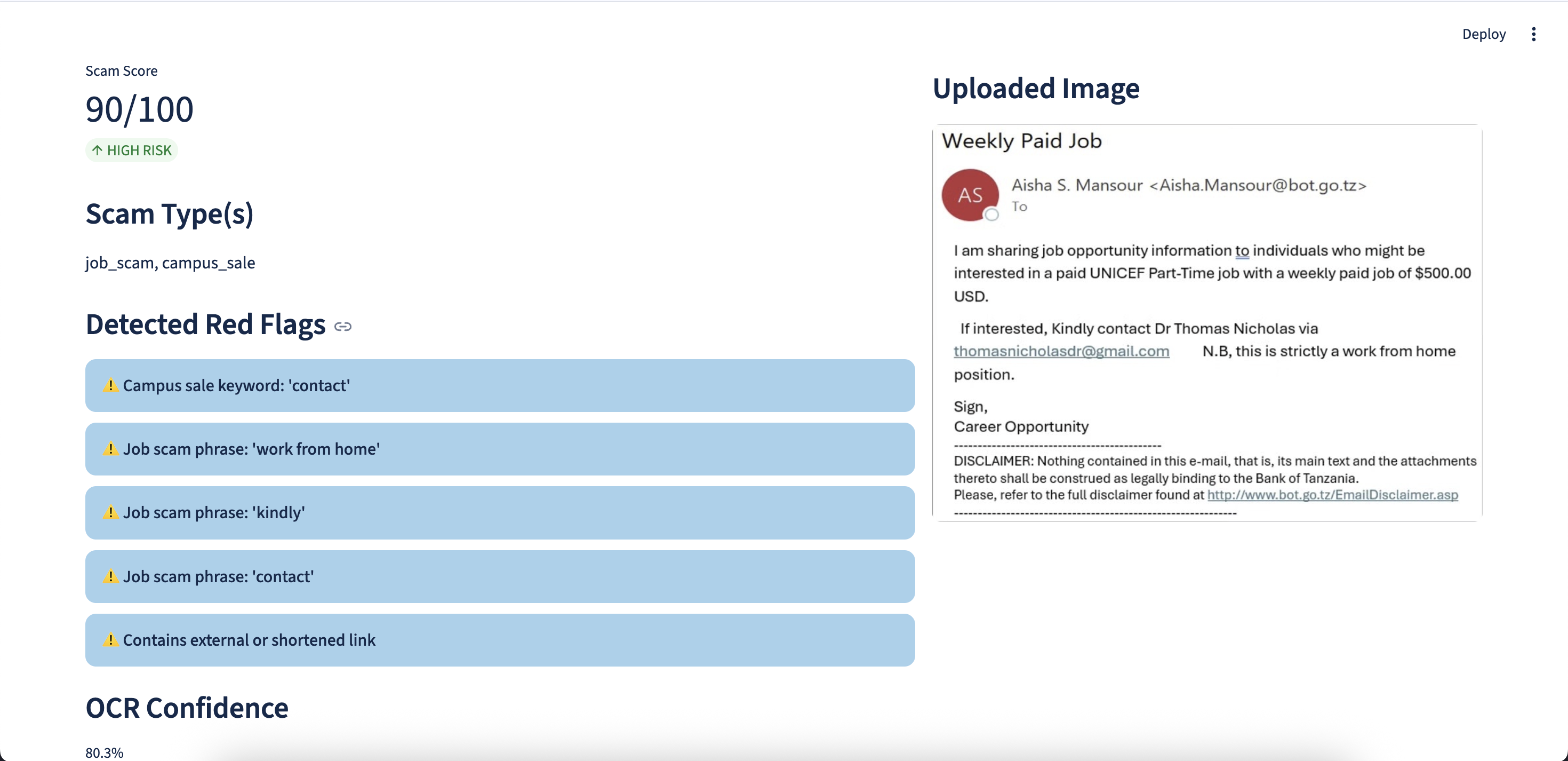The height and width of the screenshot is (761, 1568).
Task: Click warning icon on 'work from home' alert
Action: pyautogui.click(x=110, y=449)
